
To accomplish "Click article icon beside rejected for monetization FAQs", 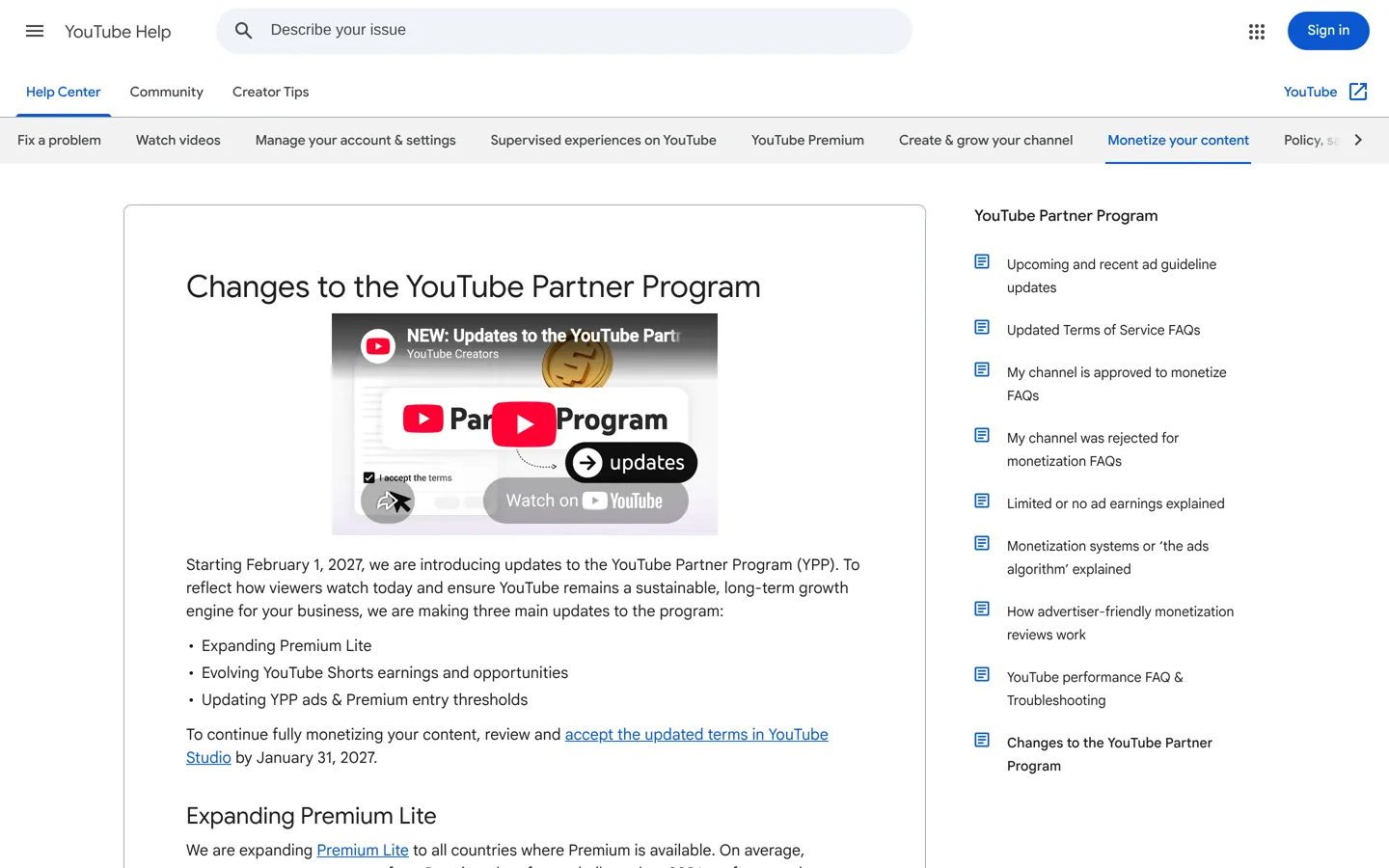I will (982, 435).
